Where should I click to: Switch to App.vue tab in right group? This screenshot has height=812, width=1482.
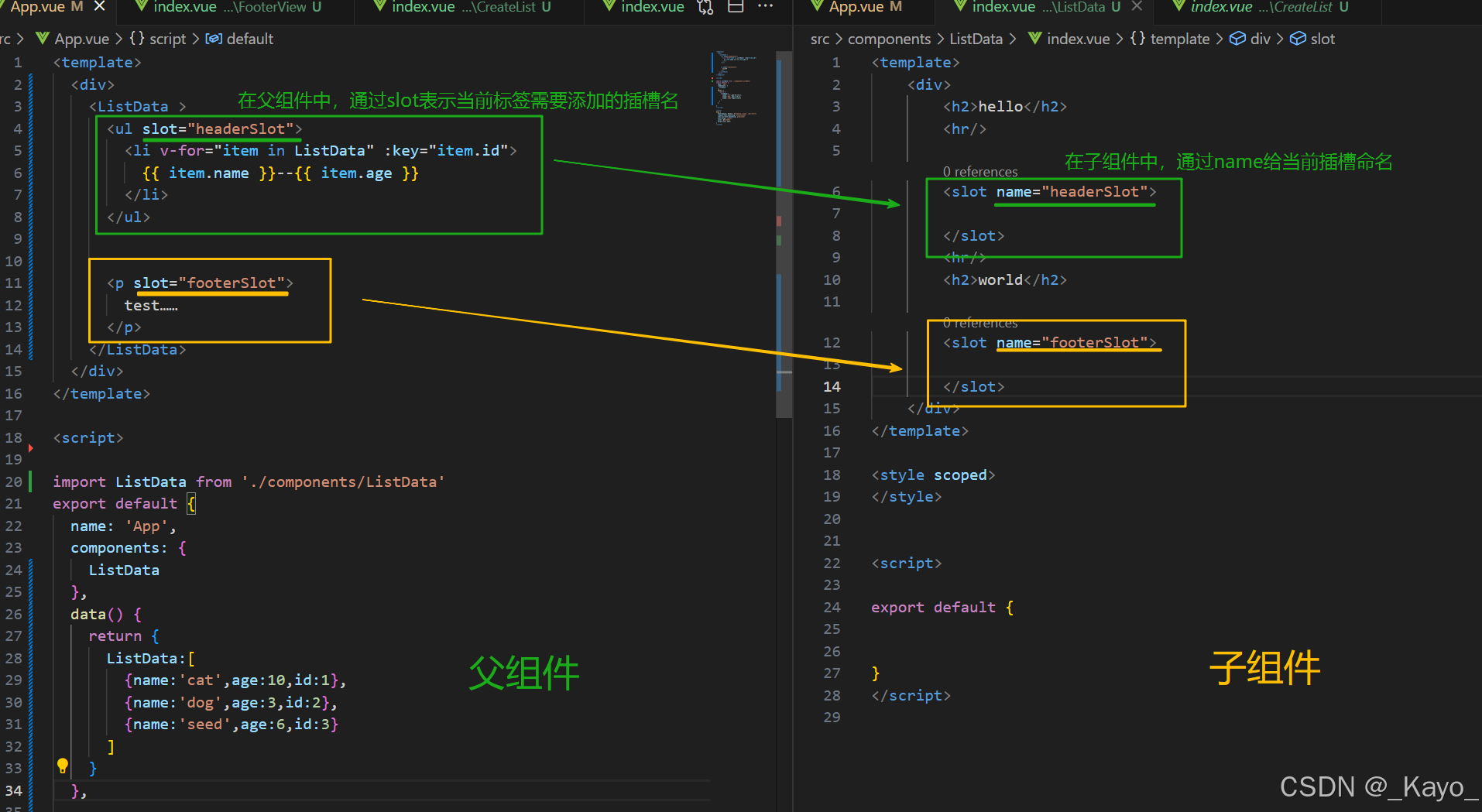tap(856, 7)
